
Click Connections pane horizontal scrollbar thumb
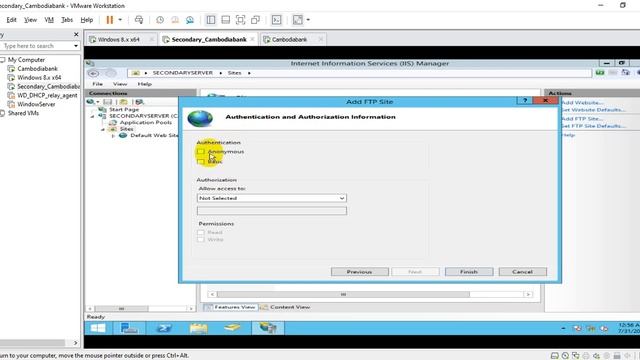[121, 309]
